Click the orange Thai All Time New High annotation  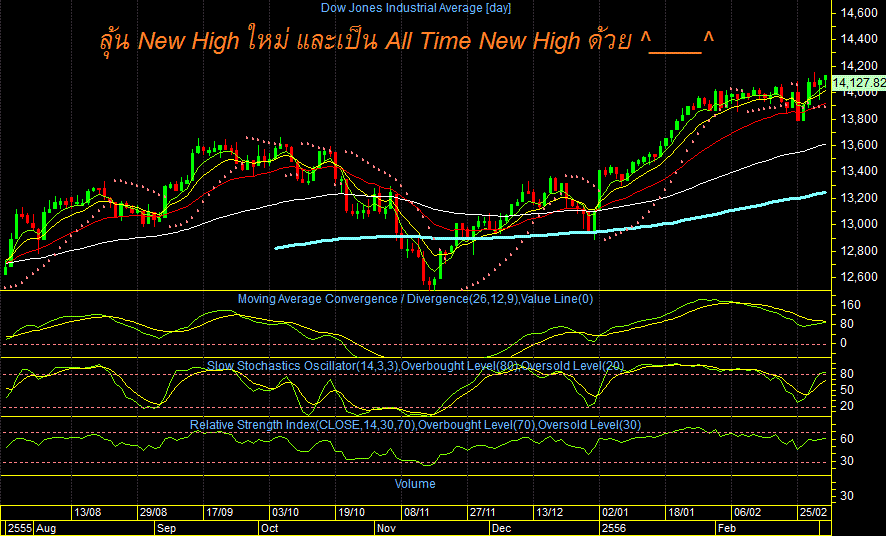[406, 41]
